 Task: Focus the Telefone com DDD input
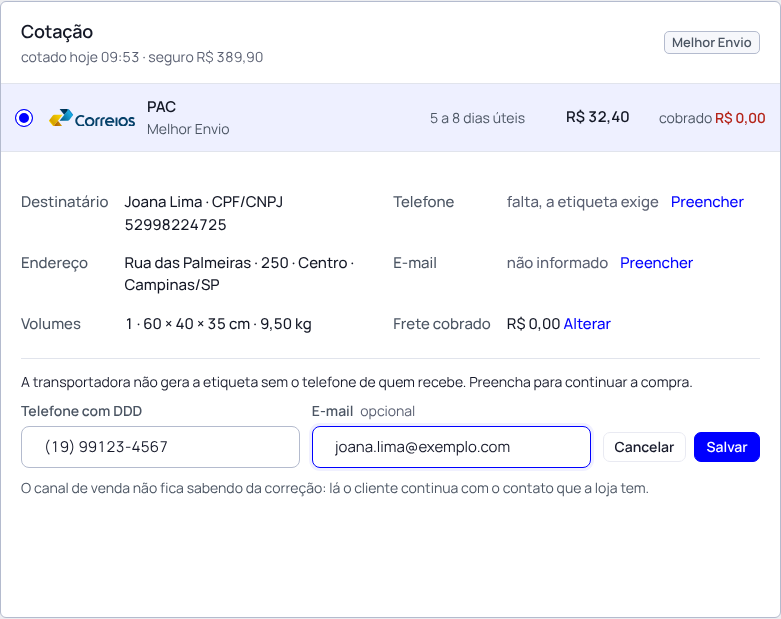[x=160, y=447]
